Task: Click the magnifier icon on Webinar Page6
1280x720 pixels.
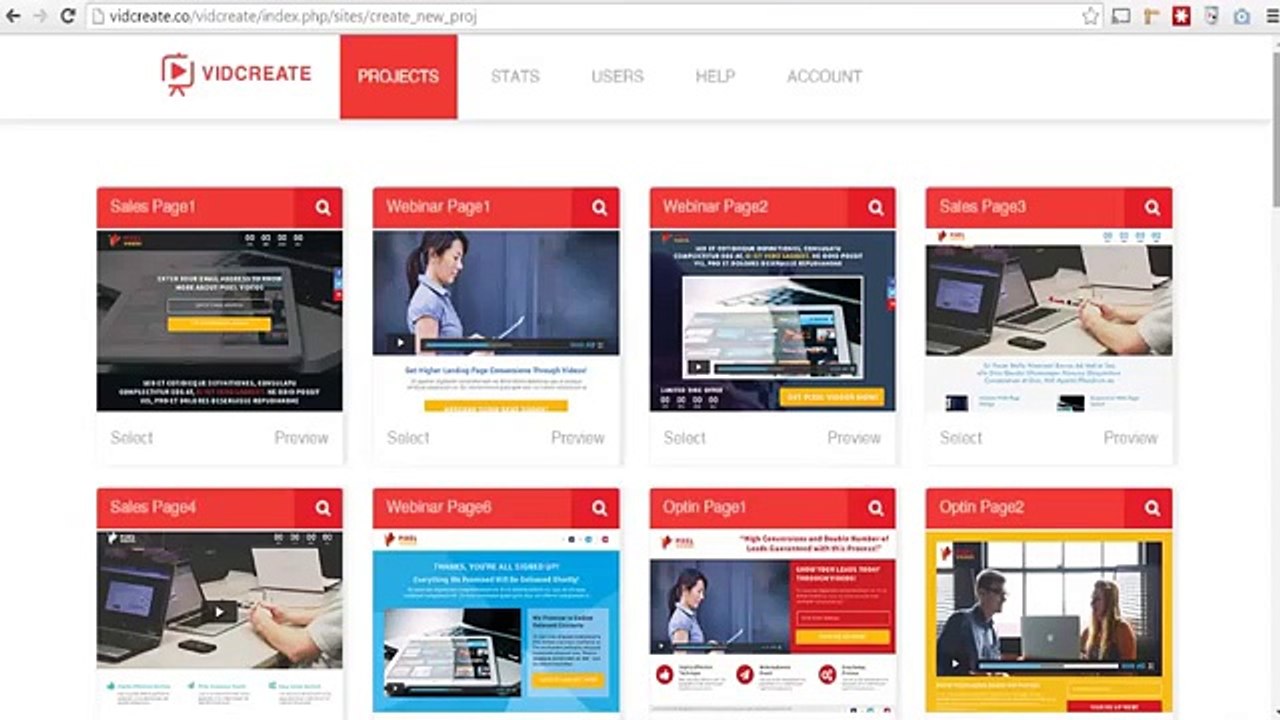Action: 599,508
